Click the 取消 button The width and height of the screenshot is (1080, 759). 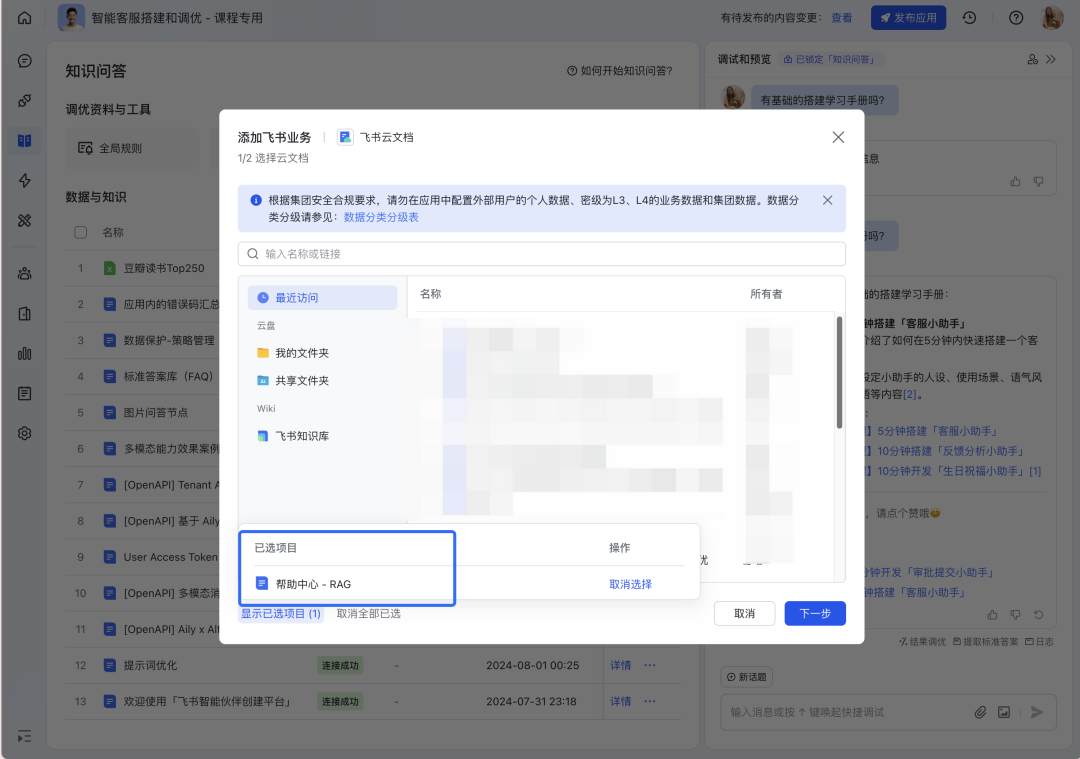pyautogui.click(x=745, y=614)
